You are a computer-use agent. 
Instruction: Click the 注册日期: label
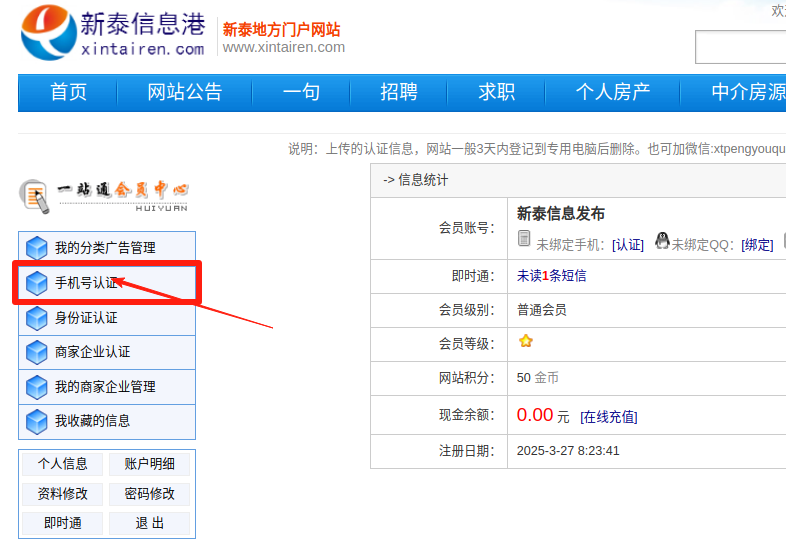[467, 451]
